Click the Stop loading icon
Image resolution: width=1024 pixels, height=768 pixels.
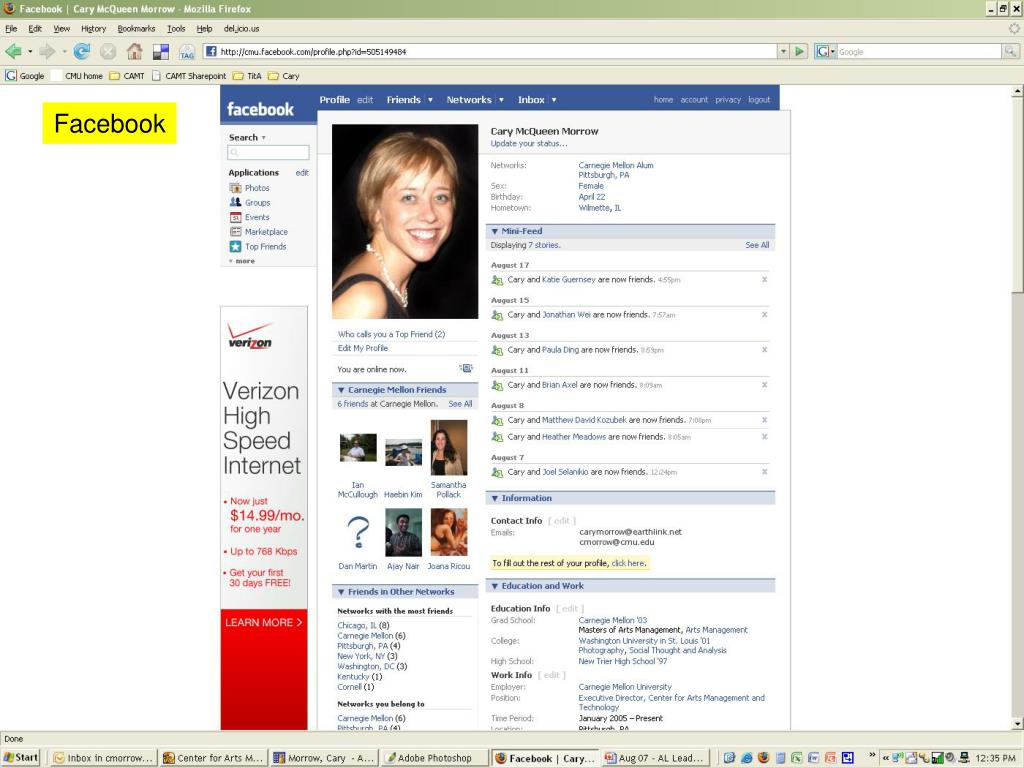pos(108,51)
